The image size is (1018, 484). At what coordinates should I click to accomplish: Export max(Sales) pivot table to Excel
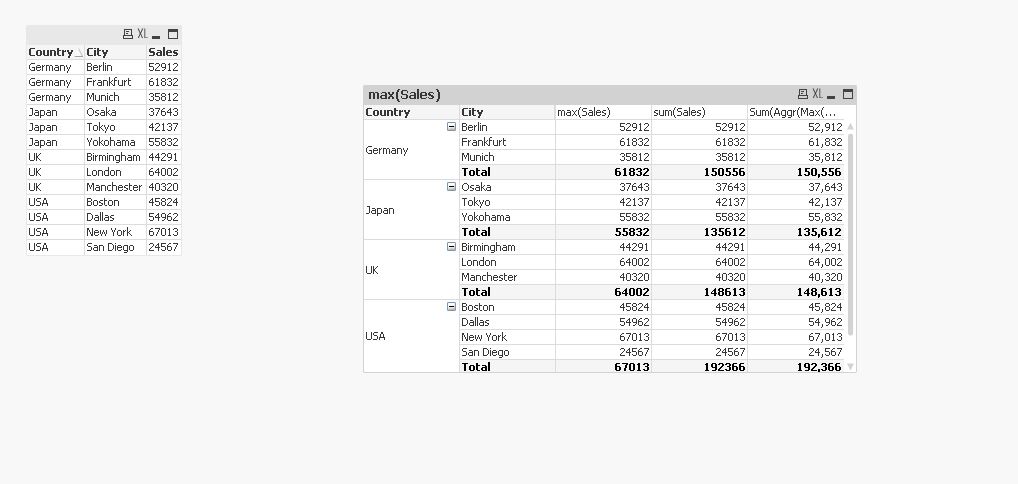click(818, 94)
